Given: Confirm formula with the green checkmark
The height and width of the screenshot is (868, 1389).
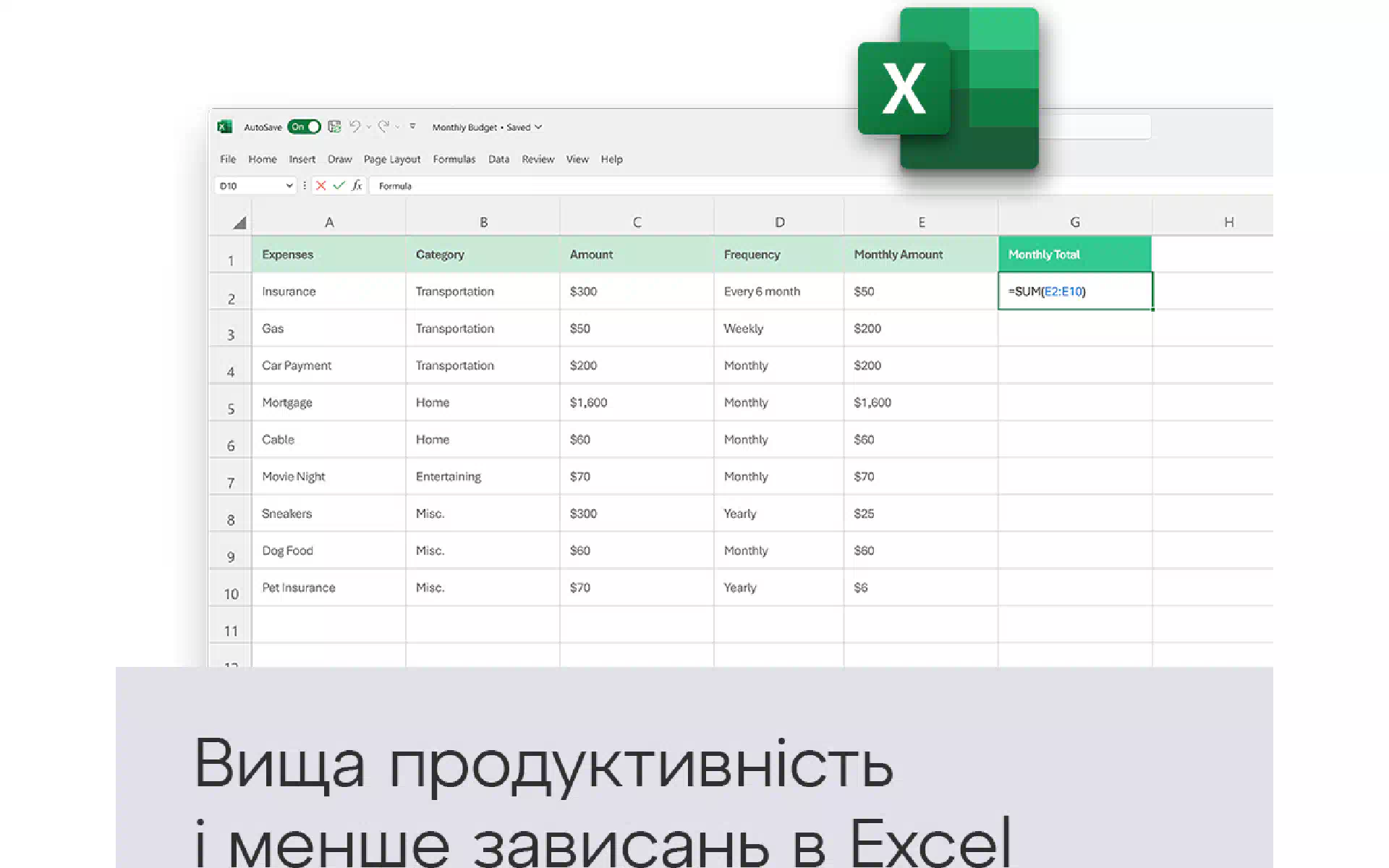Looking at the screenshot, I should point(339,186).
